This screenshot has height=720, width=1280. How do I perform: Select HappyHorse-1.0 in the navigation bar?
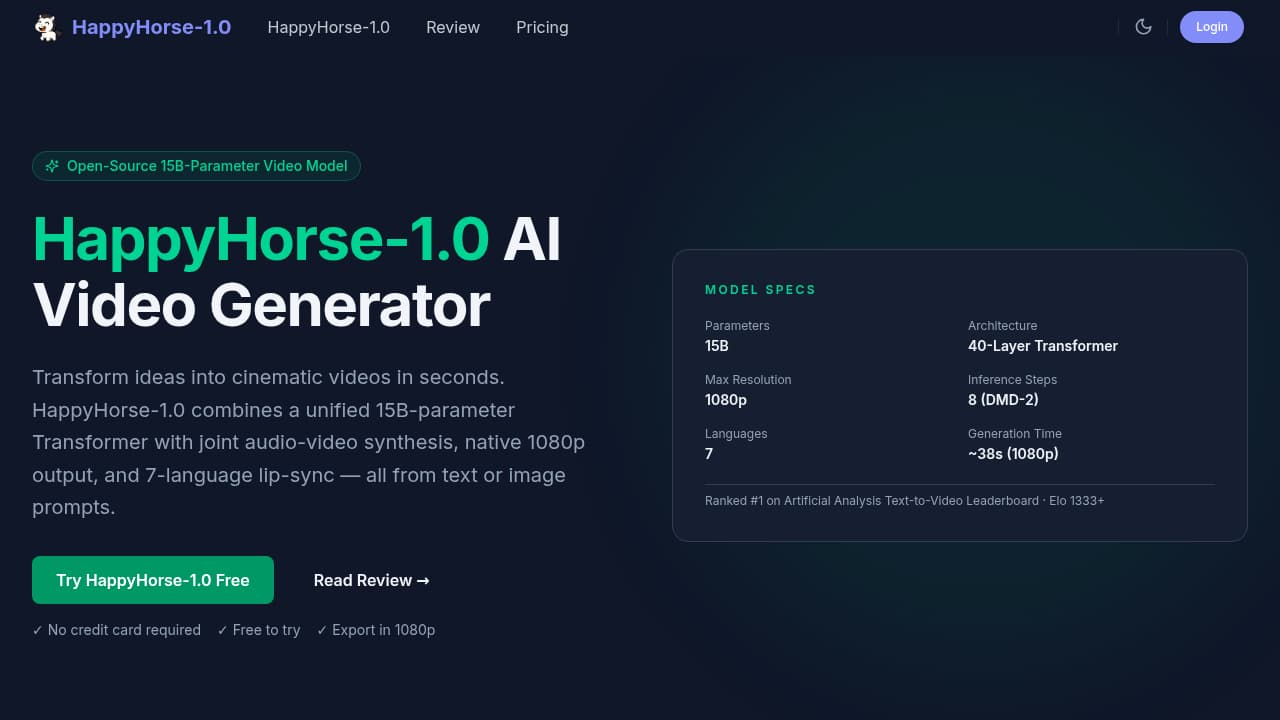328,27
